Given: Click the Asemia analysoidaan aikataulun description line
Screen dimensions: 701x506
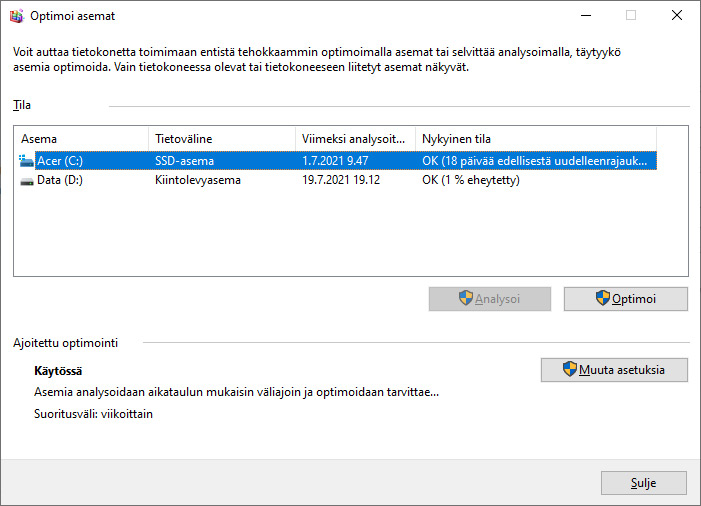Looking at the screenshot, I should tap(236, 392).
